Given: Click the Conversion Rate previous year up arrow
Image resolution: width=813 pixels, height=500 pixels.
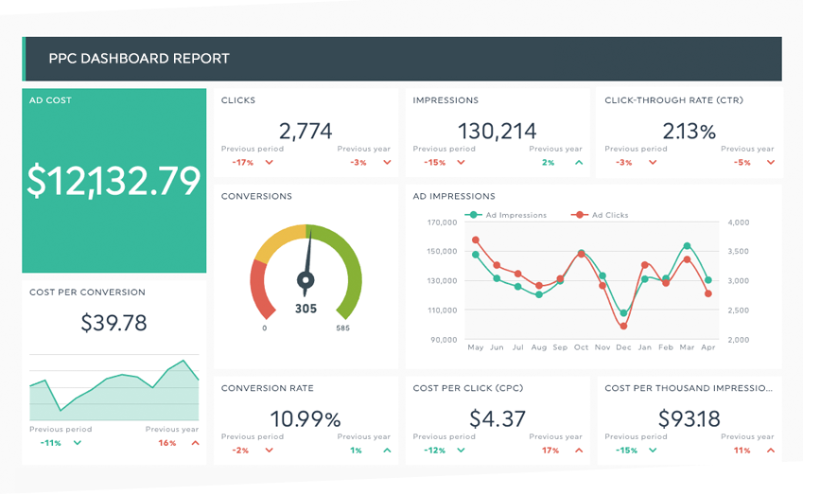Looking at the screenshot, I should click(x=385, y=450).
